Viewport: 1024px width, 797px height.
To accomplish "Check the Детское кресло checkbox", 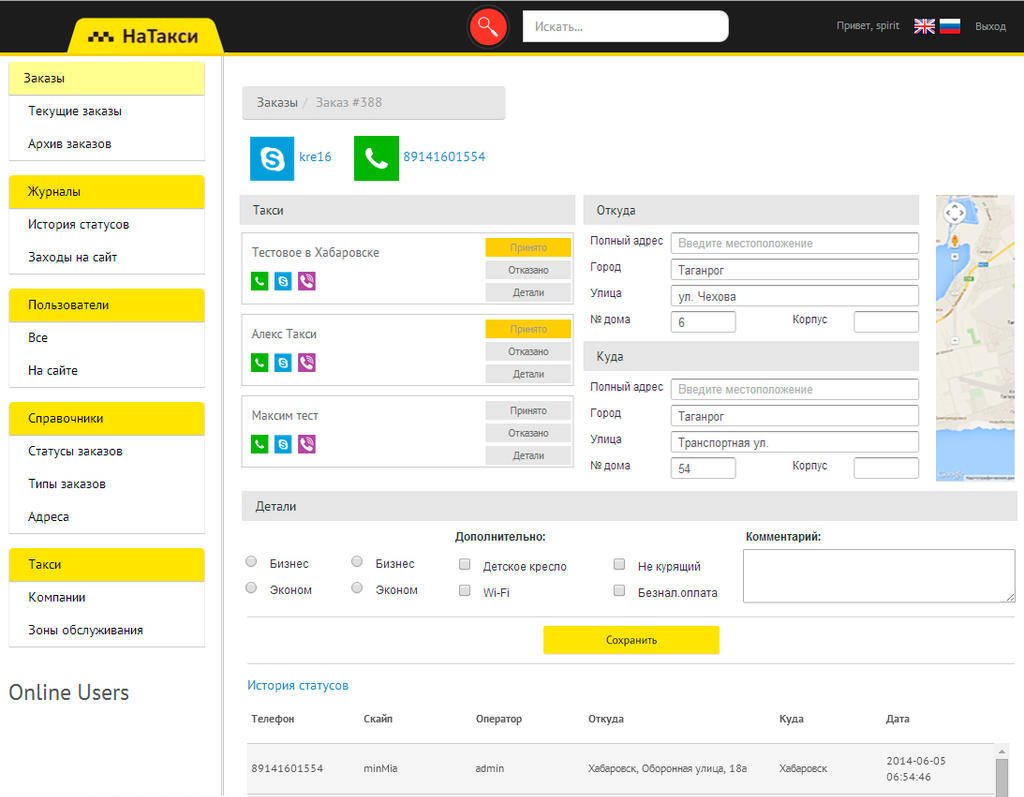I will point(465,564).
